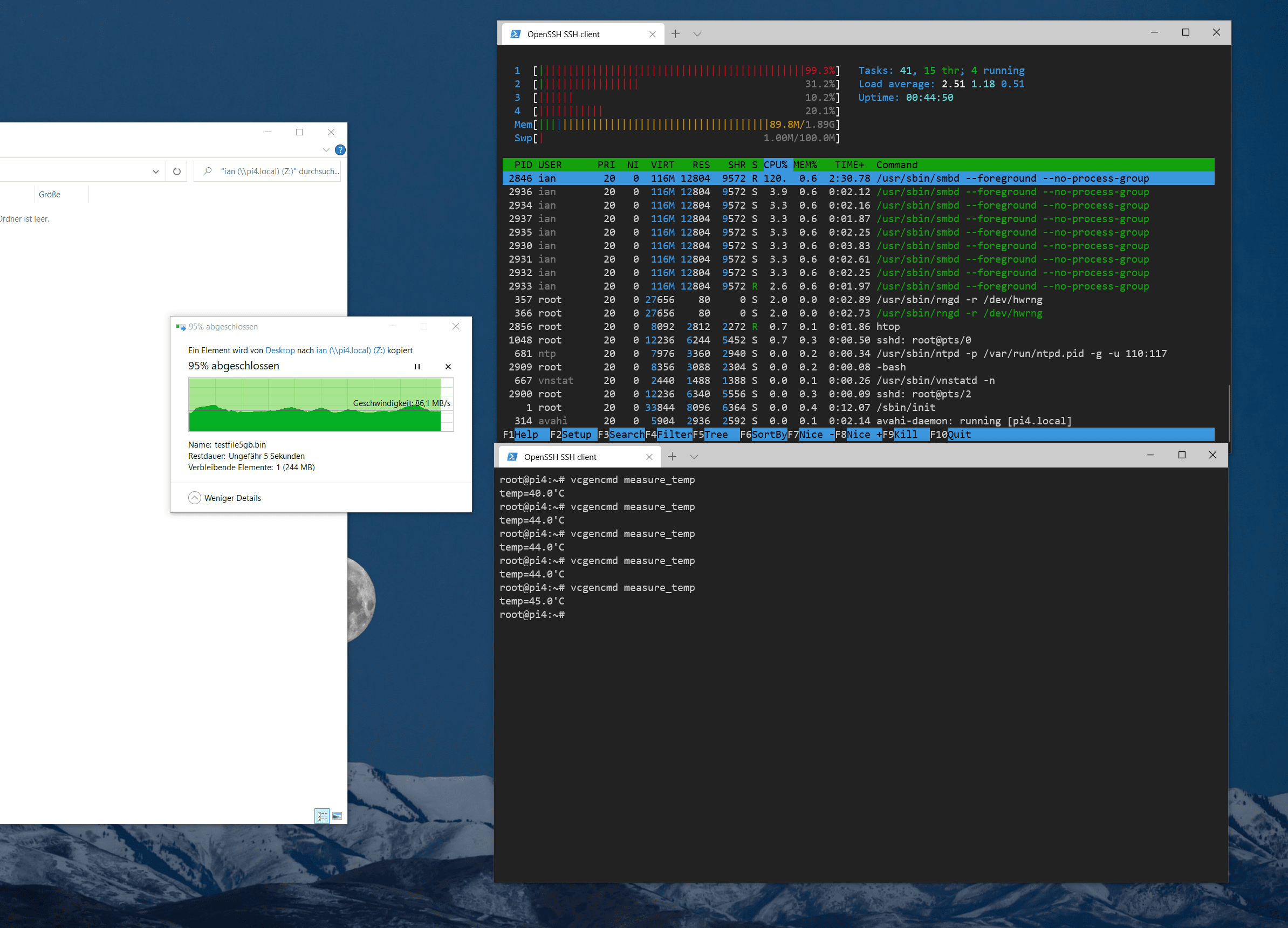Expand the Explorer ribbon chevron
Screen dimensions: 1288x928
[x=326, y=150]
